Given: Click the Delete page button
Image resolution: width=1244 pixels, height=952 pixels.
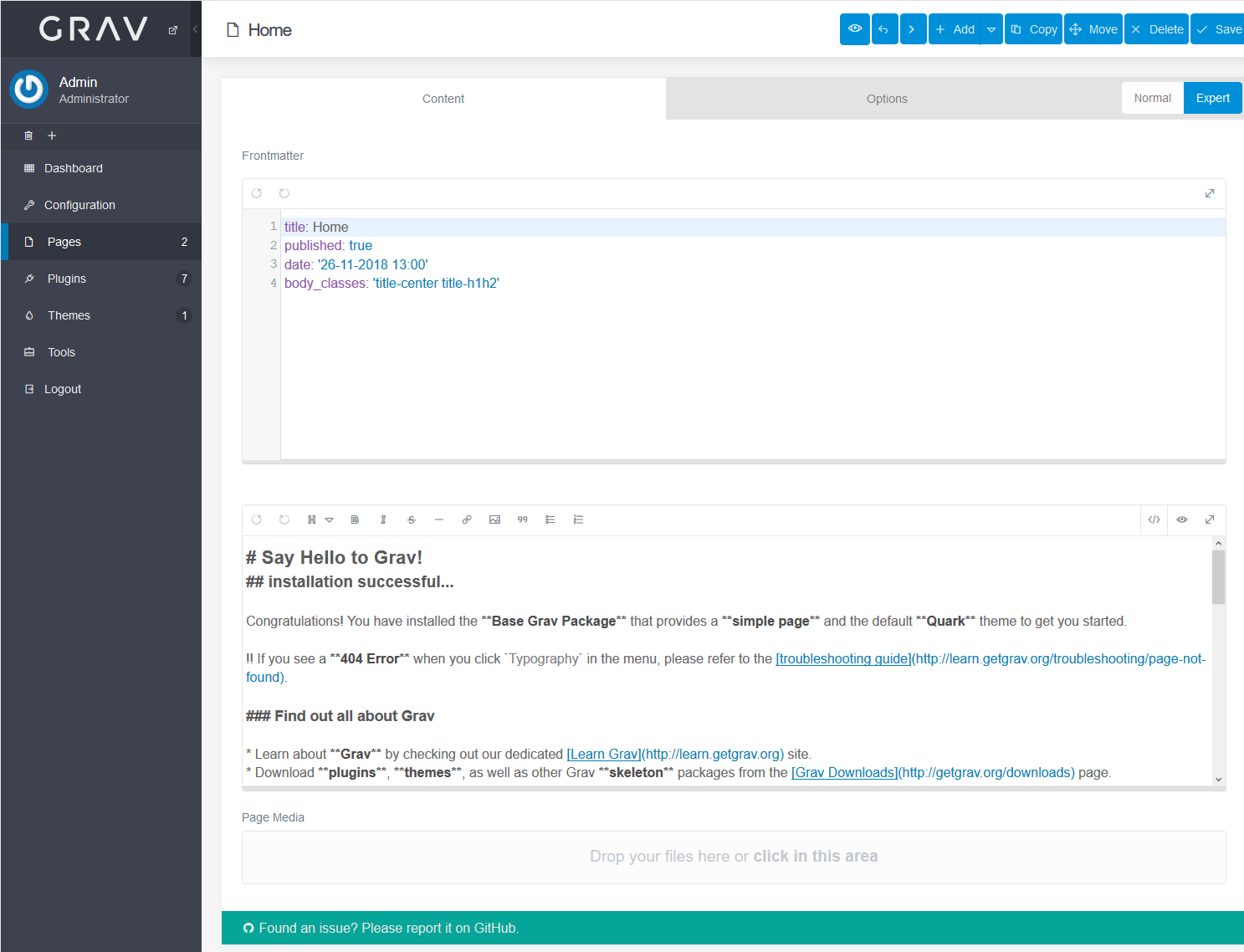Looking at the screenshot, I should [x=1156, y=29].
